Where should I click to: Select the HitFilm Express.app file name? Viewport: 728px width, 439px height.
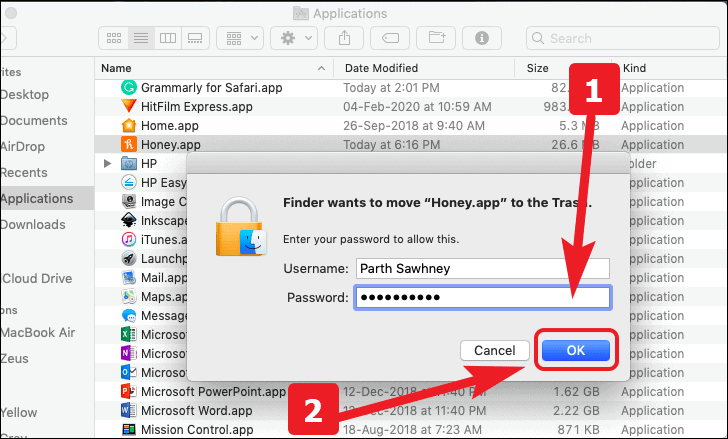(197, 107)
